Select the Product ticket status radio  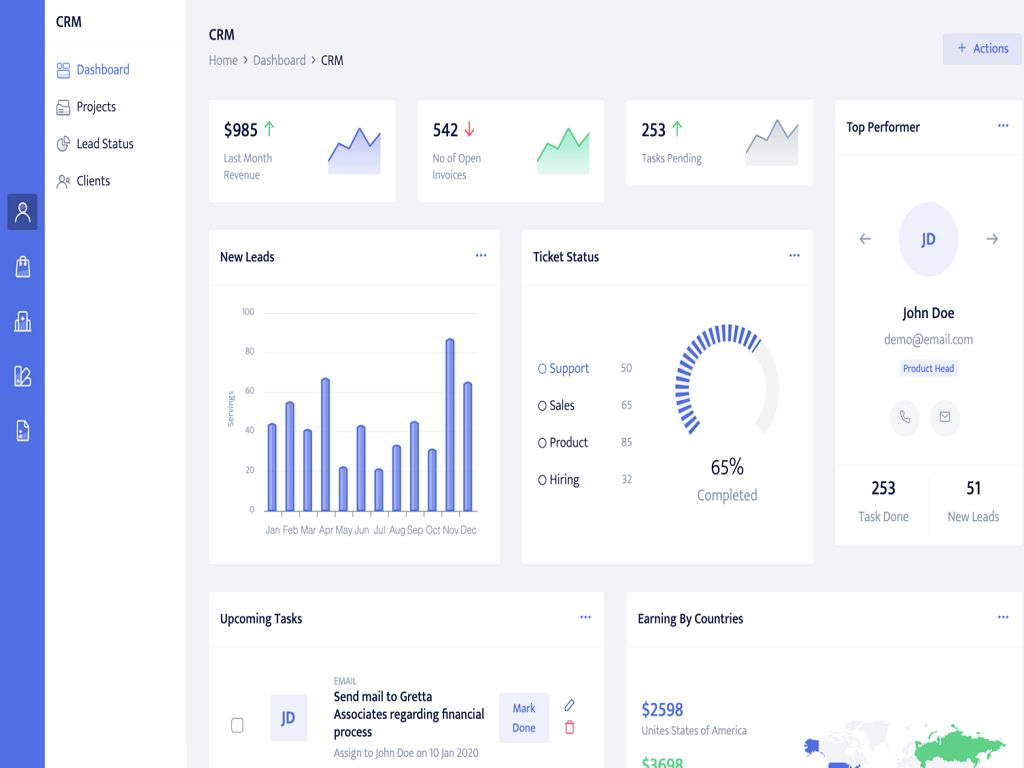[x=542, y=443]
